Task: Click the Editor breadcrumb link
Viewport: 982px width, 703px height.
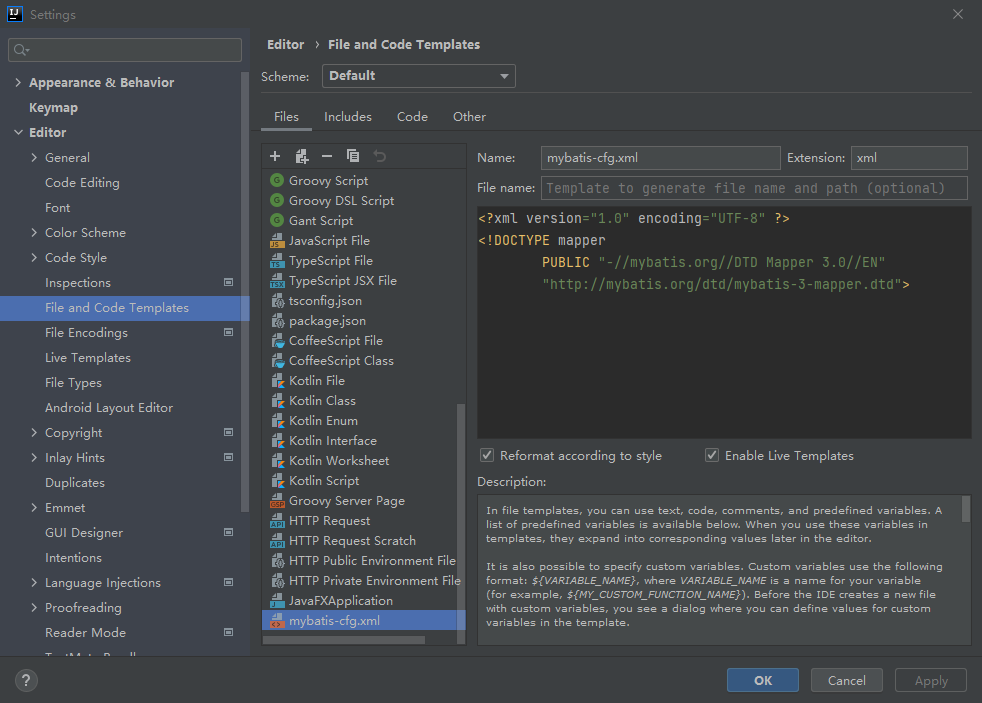Action: click(x=286, y=44)
